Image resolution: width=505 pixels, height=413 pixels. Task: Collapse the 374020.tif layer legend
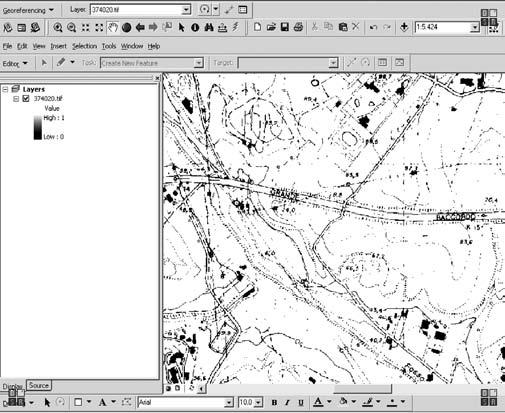coord(16,99)
